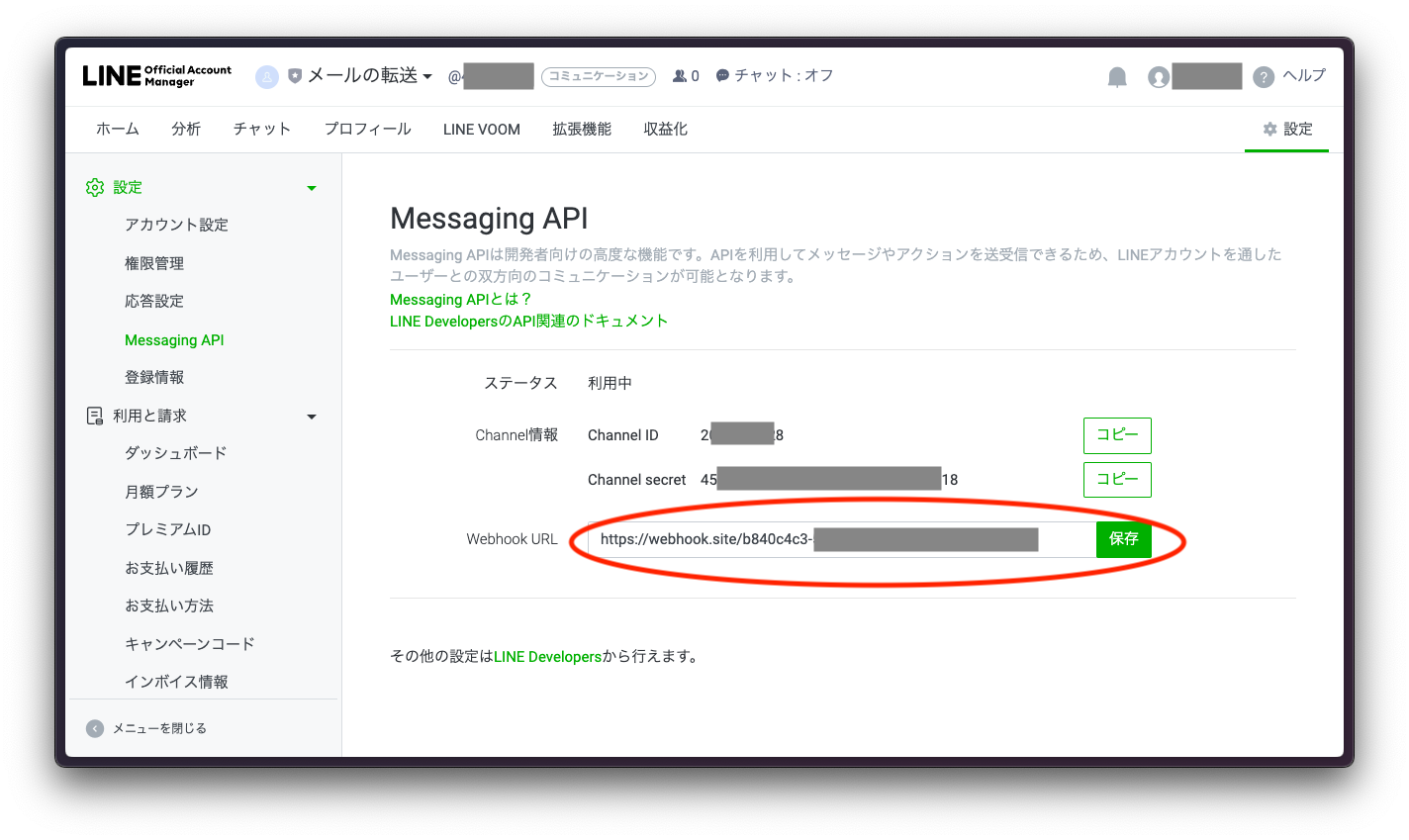Click the 設定 gear icon top right

pos(1269,129)
